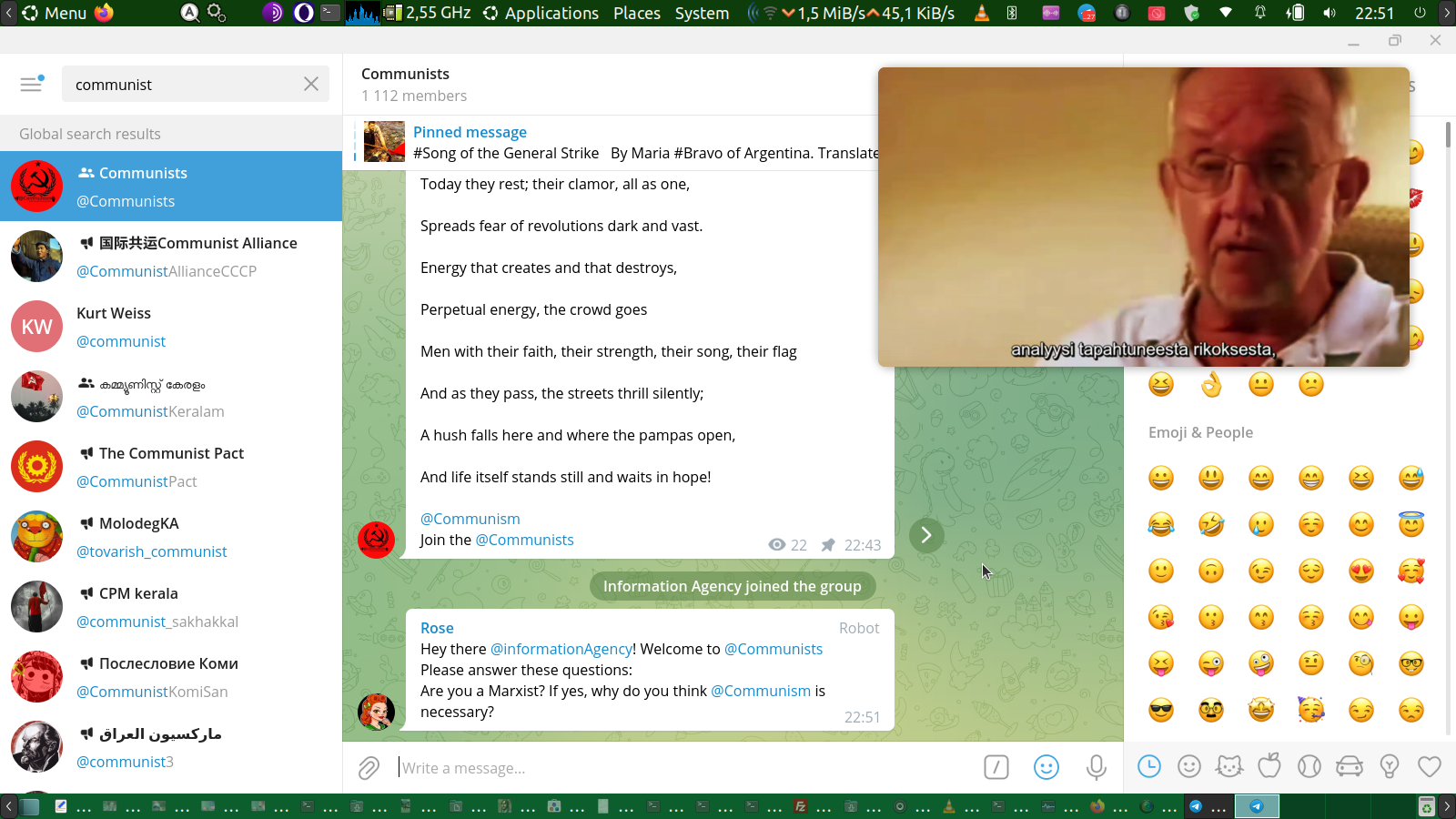Click the pinned message thumbnail image
1456x819 pixels.
384,142
